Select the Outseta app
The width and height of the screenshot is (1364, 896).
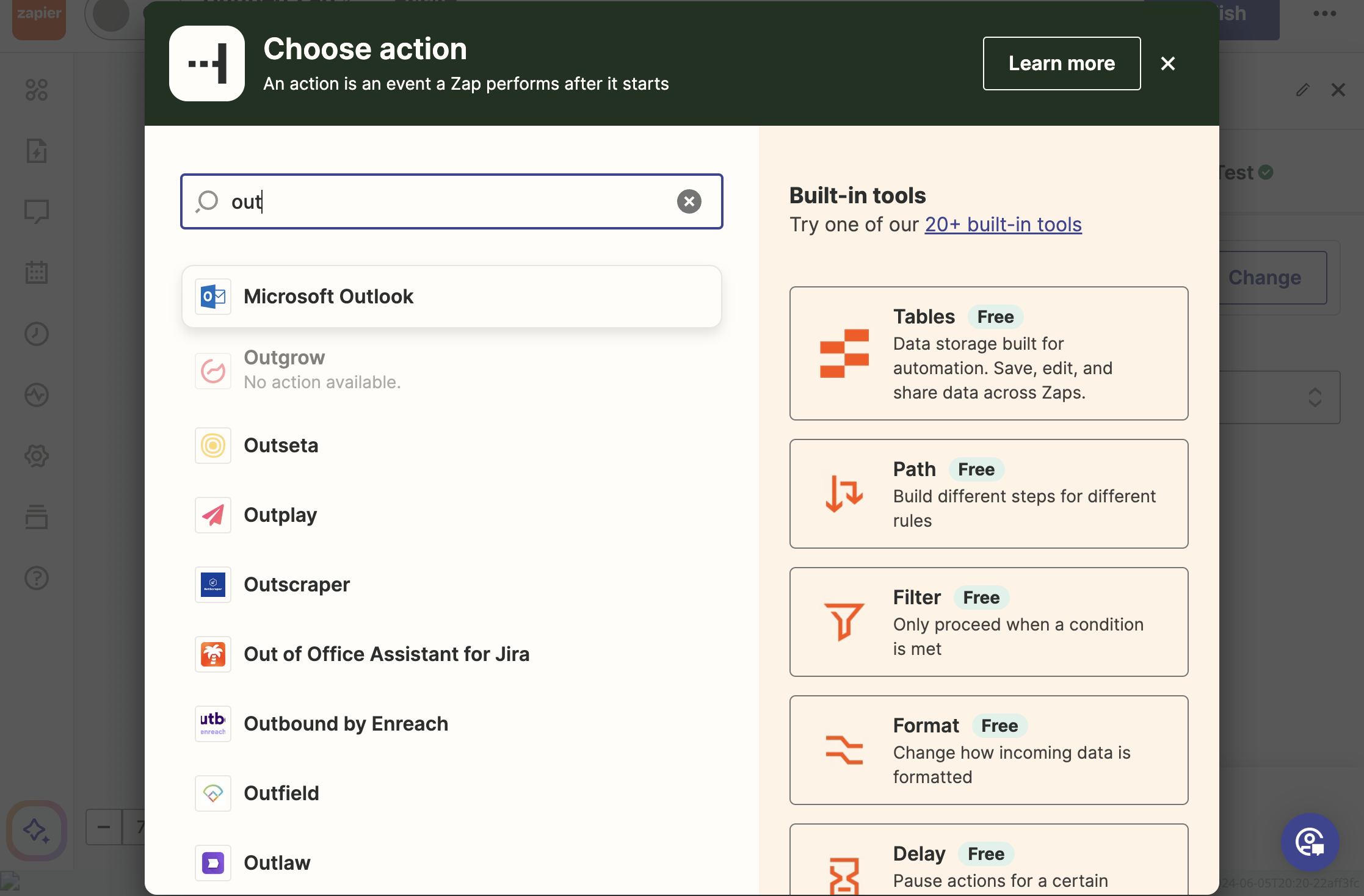click(x=451, y=446)
